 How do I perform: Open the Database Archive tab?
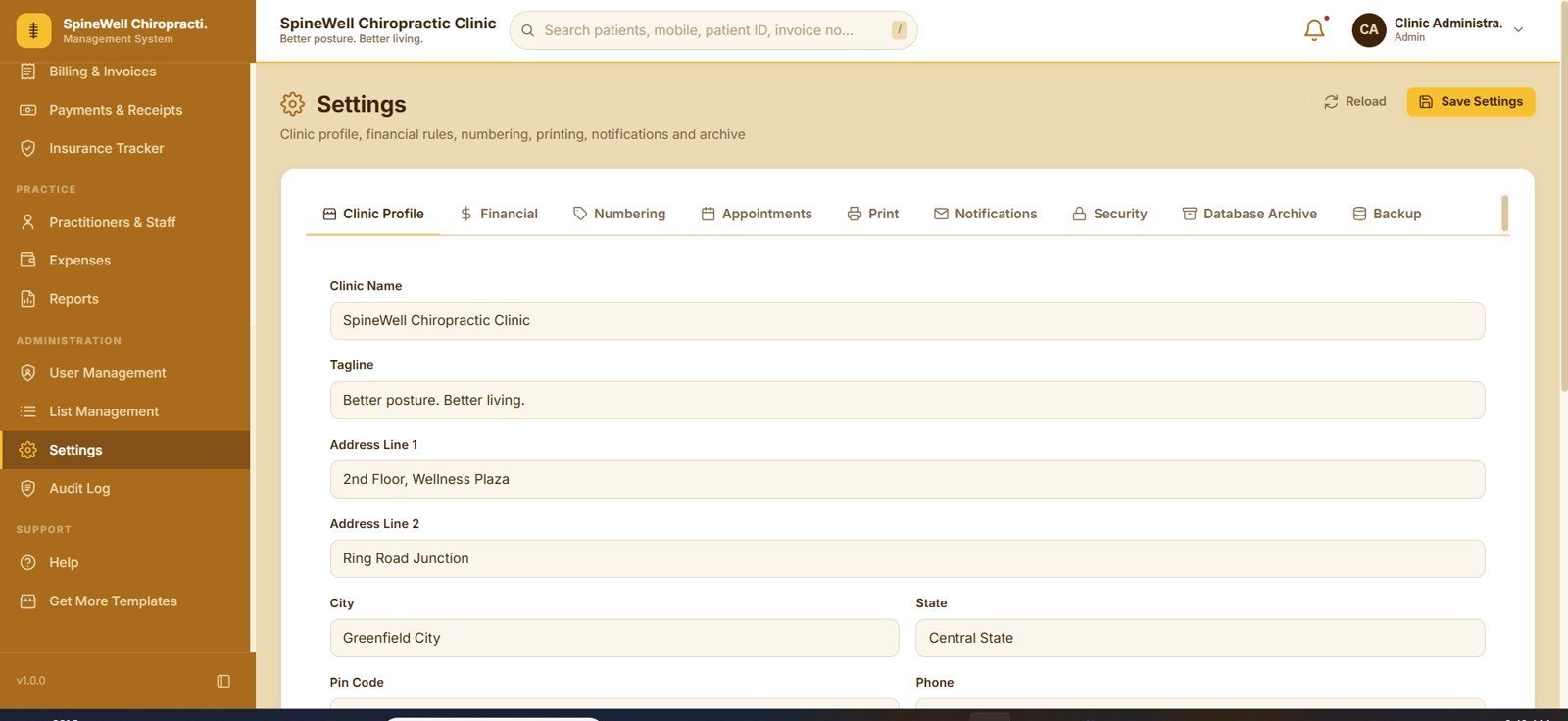(1249, 214)
